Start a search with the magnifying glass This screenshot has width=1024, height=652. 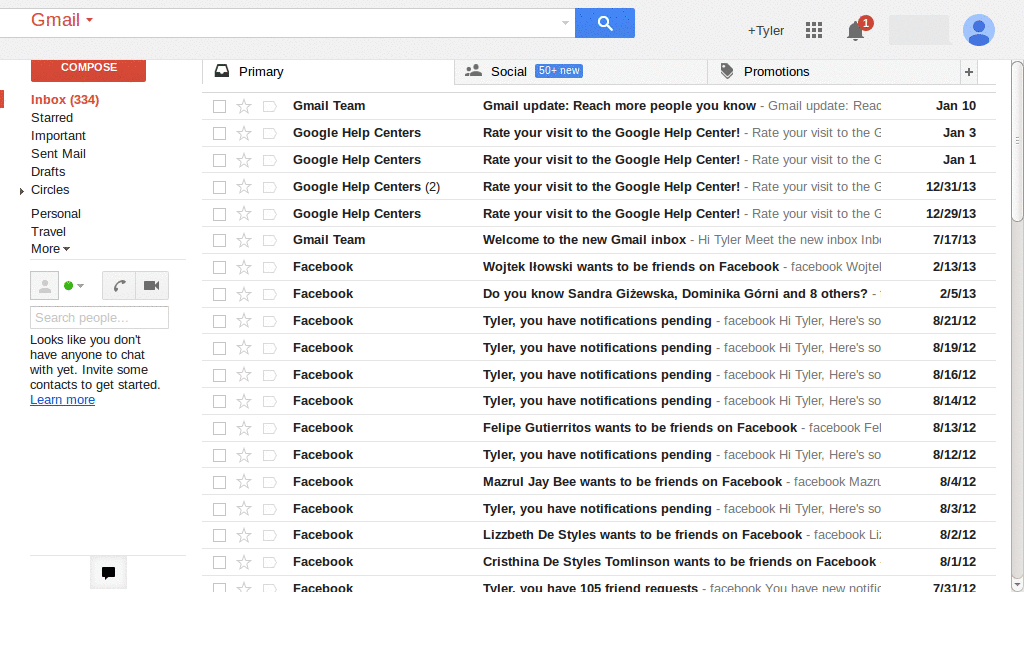604,21
